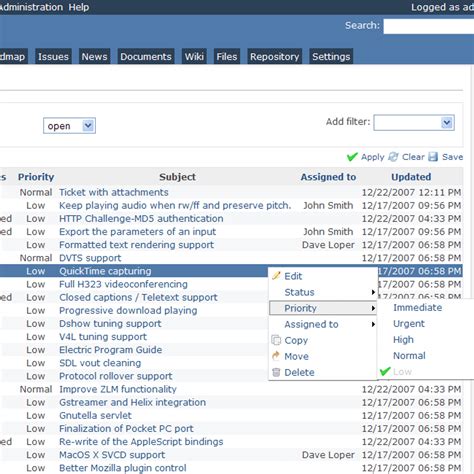
Task: Expand the Status submenu
Action: [x=323, y=292]
